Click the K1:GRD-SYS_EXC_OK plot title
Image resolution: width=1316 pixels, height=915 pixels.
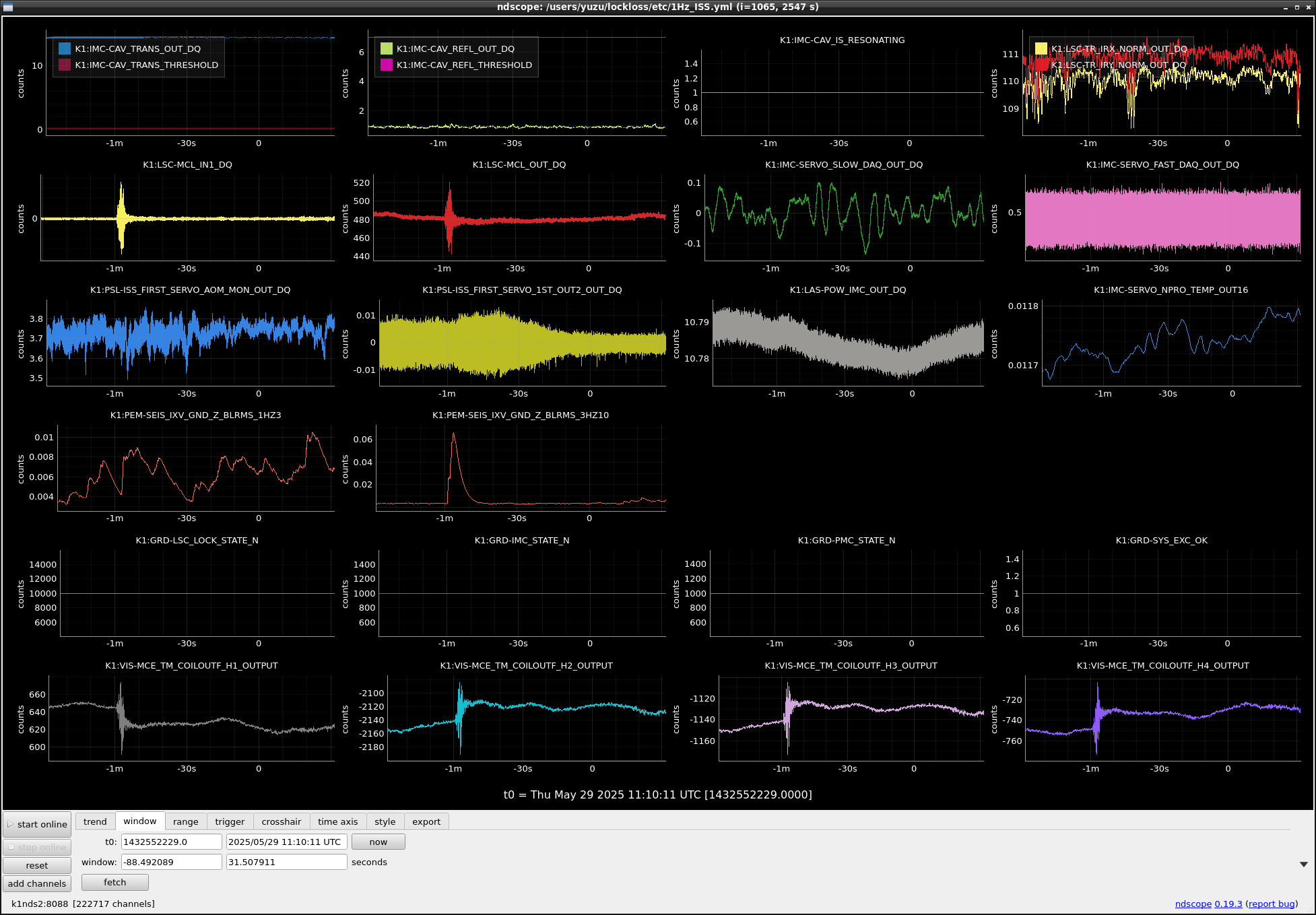click(x=1161, y=540)
